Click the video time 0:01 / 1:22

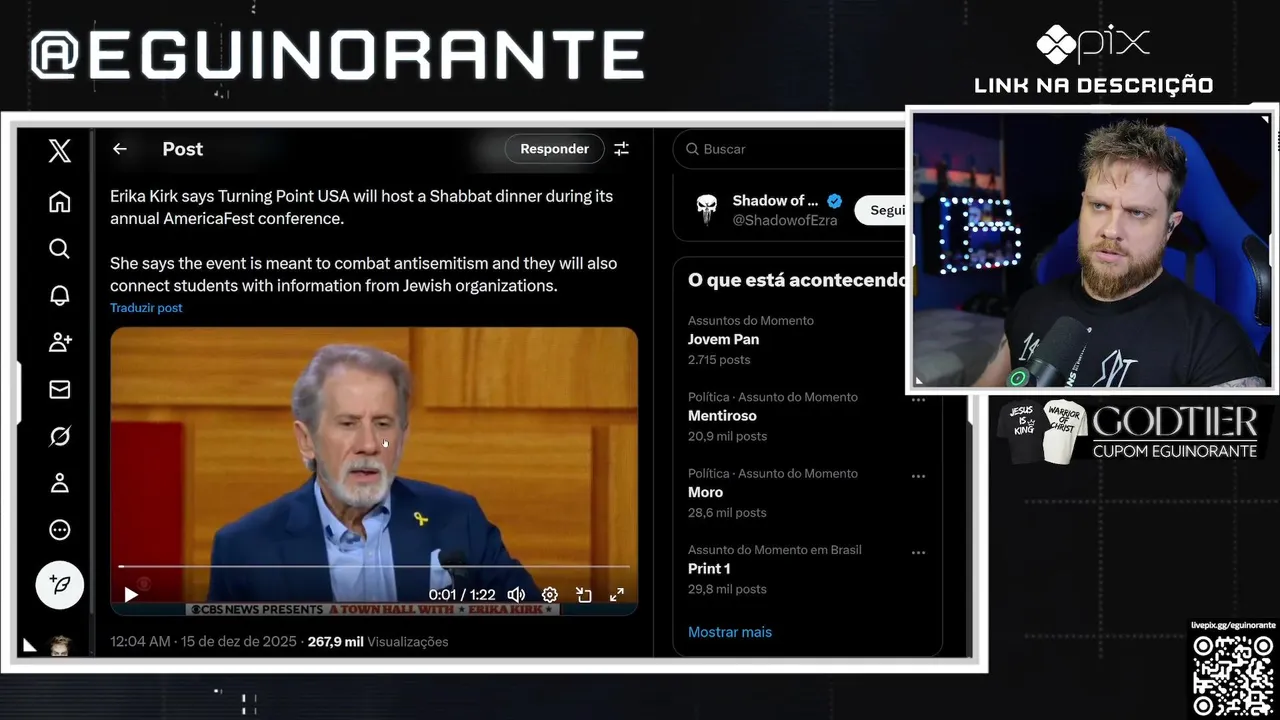462,595
